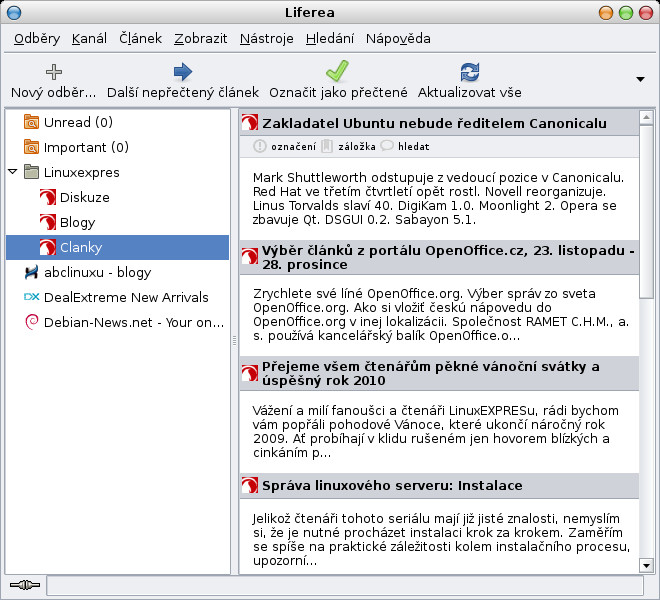Click the article pane scrollbar thumb
660x600 pixels.
646,212
